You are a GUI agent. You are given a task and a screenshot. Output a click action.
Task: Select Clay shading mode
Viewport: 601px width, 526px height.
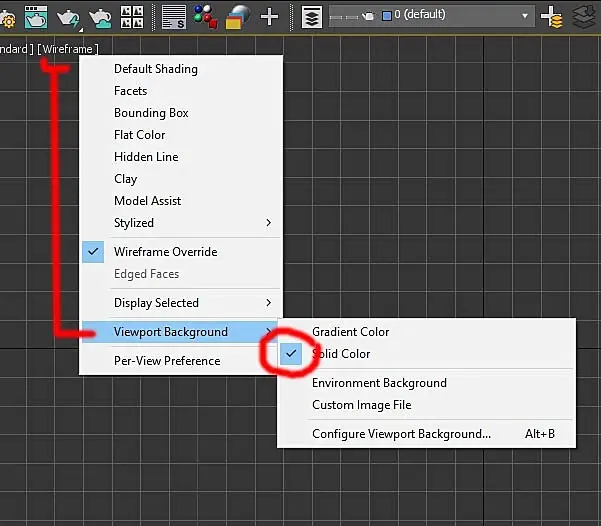coord(181,179)
